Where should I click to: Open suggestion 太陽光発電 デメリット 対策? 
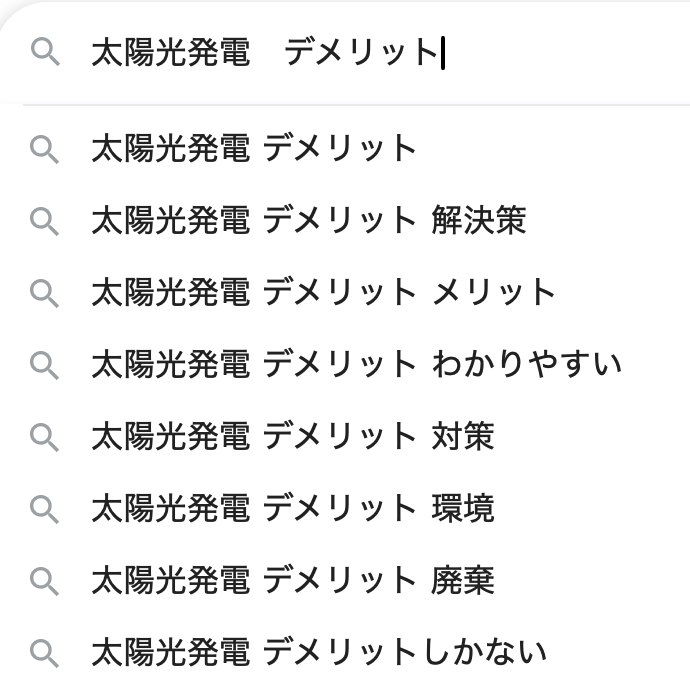292,437
